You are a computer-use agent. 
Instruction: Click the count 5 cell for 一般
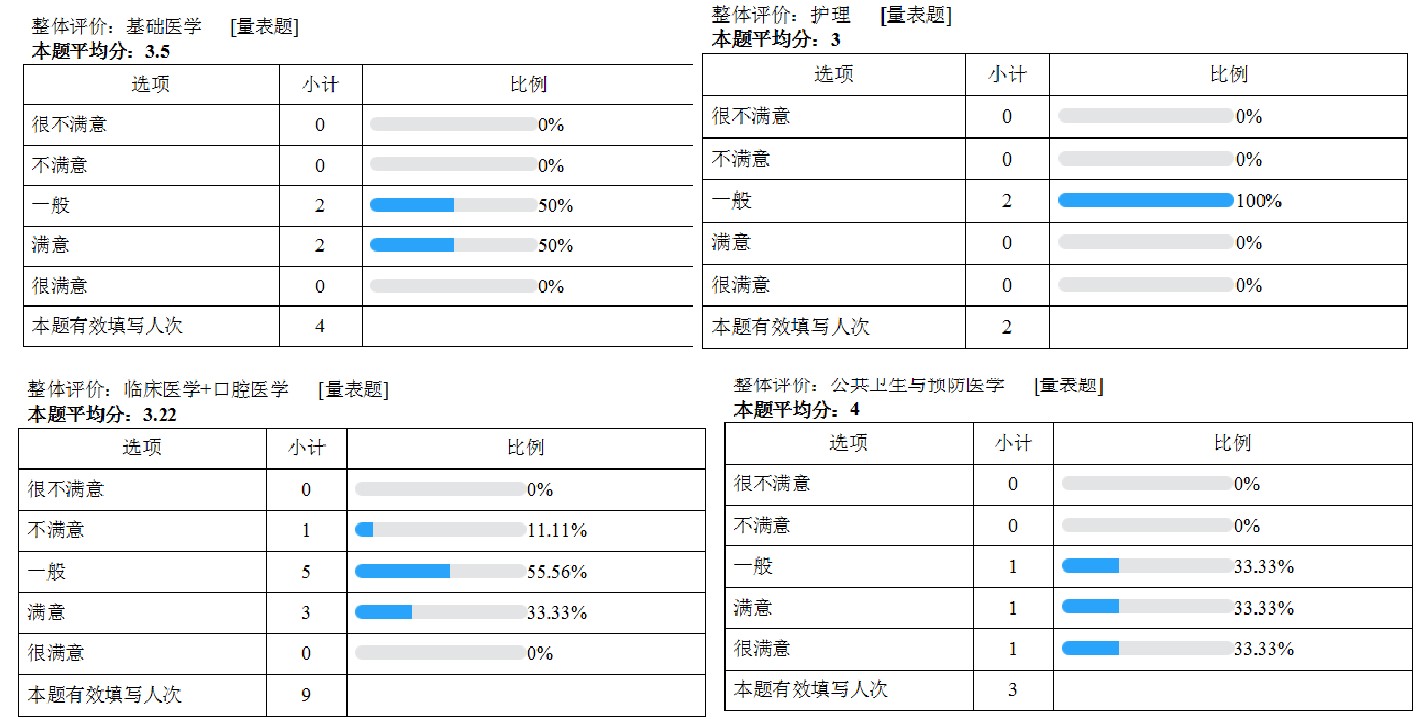pyautogui.click(x=306, y=572)
